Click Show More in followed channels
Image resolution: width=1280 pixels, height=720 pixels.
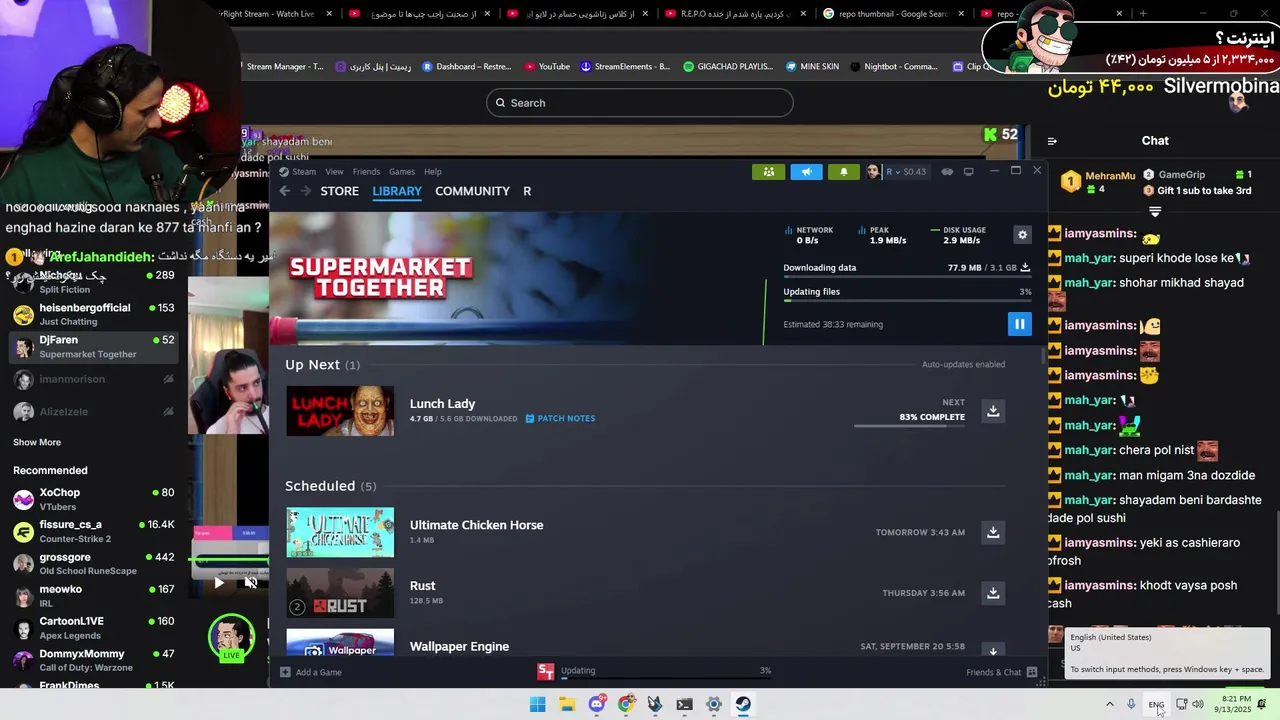click(x=37, y=442)
